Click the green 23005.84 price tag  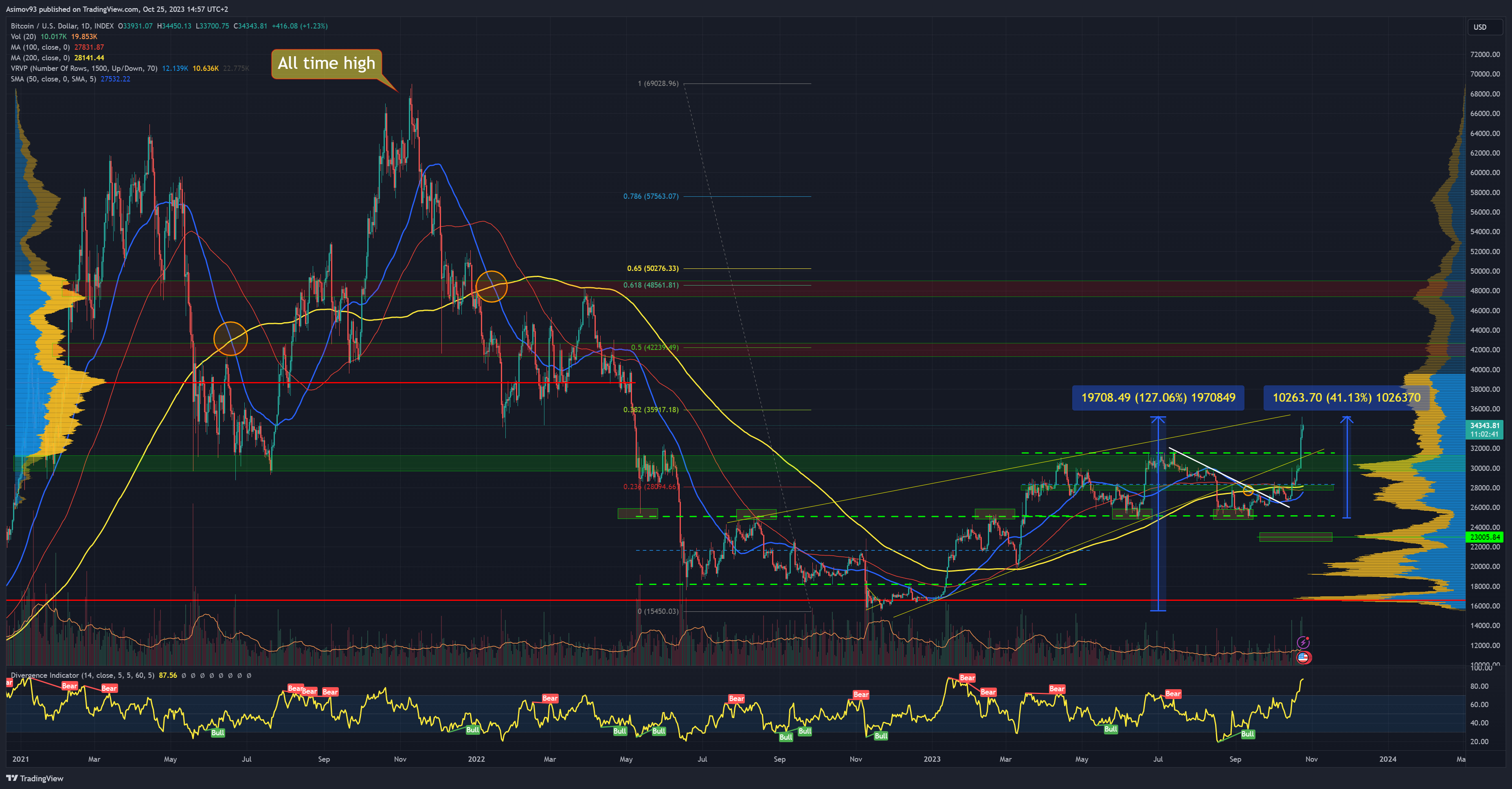[1484, 536]
